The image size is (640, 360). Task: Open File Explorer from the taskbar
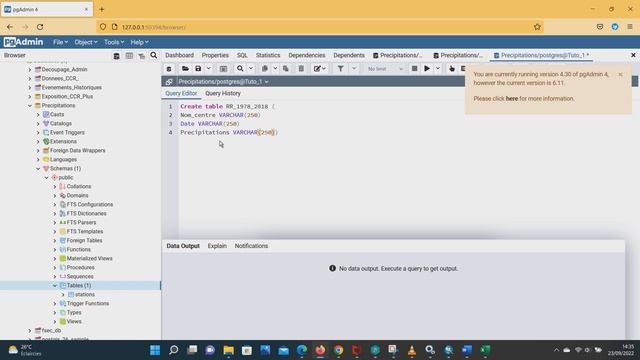[229, 350]
